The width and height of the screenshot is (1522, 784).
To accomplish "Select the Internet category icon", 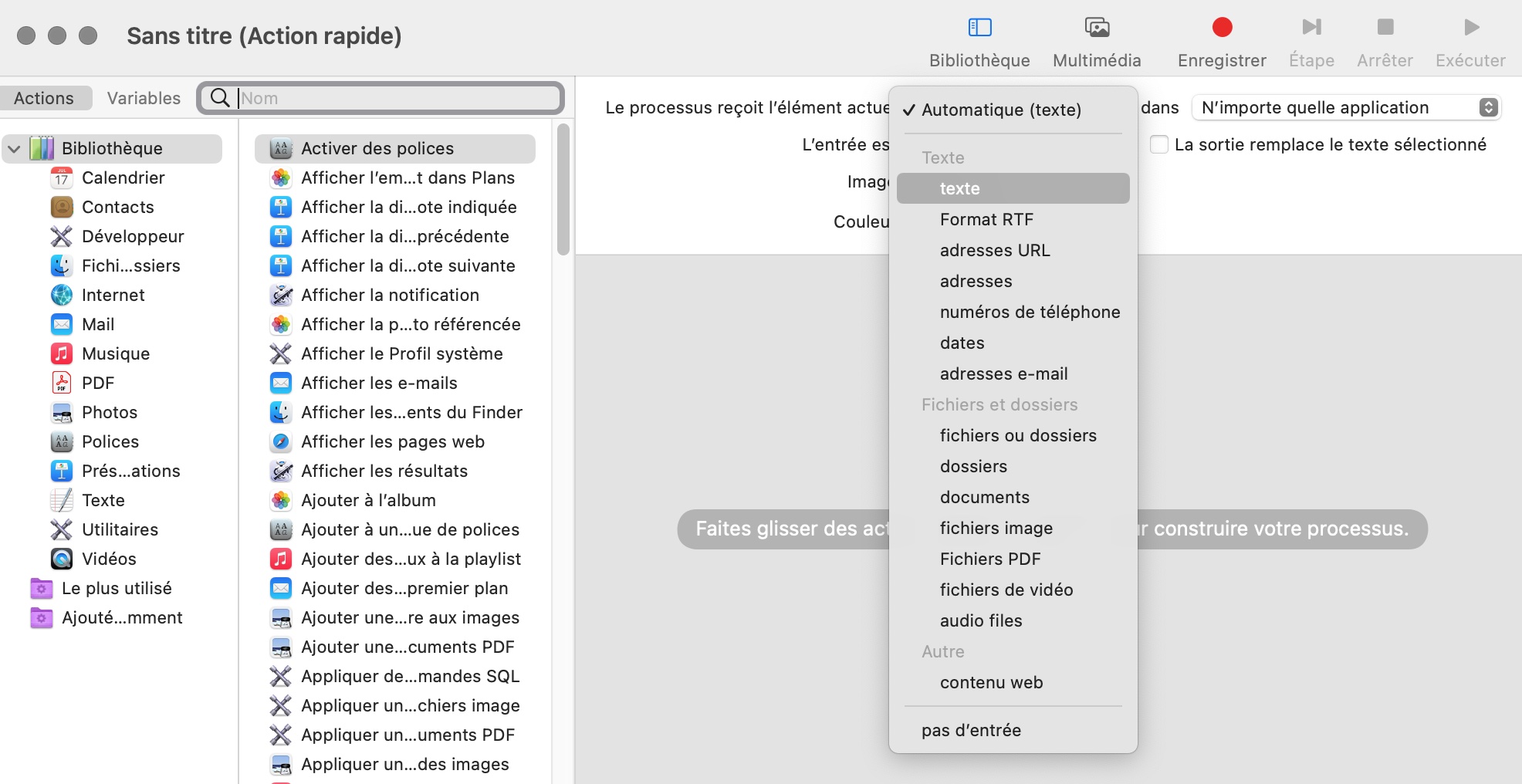I will [62, 296].
